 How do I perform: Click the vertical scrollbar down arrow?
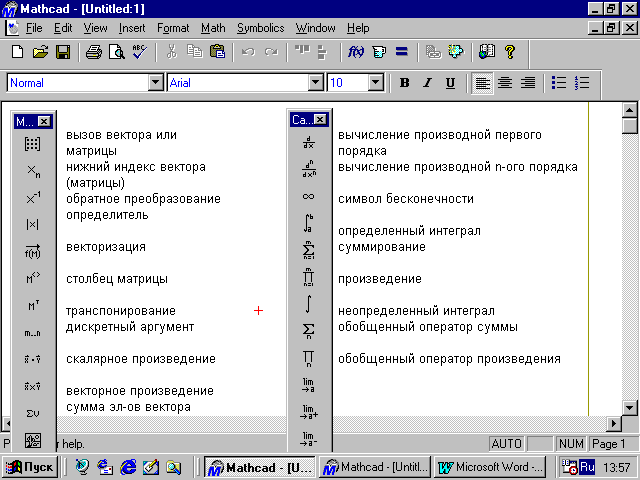coord(629,407)
